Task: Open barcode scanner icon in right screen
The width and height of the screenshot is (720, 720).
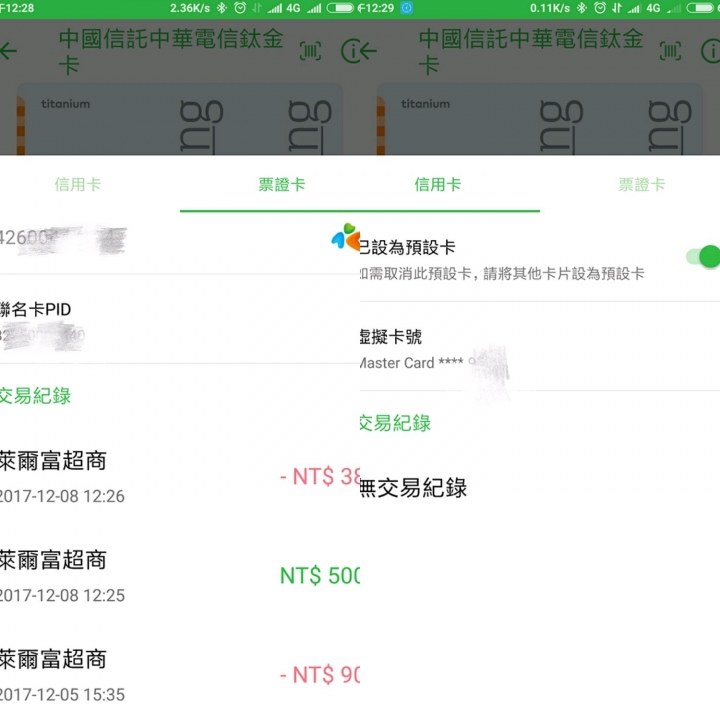Action: pos(670,51)
